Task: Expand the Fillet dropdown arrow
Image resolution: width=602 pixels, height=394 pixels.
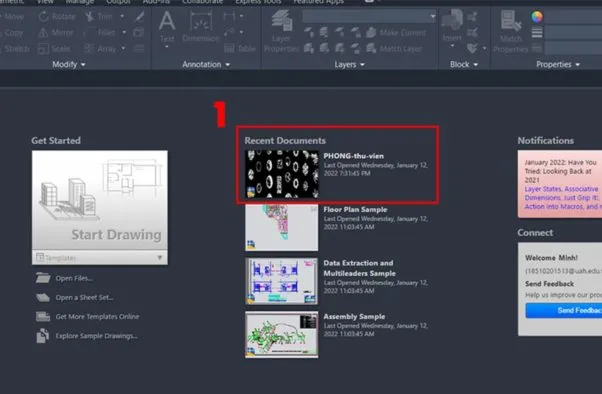Action: [124, 32]
